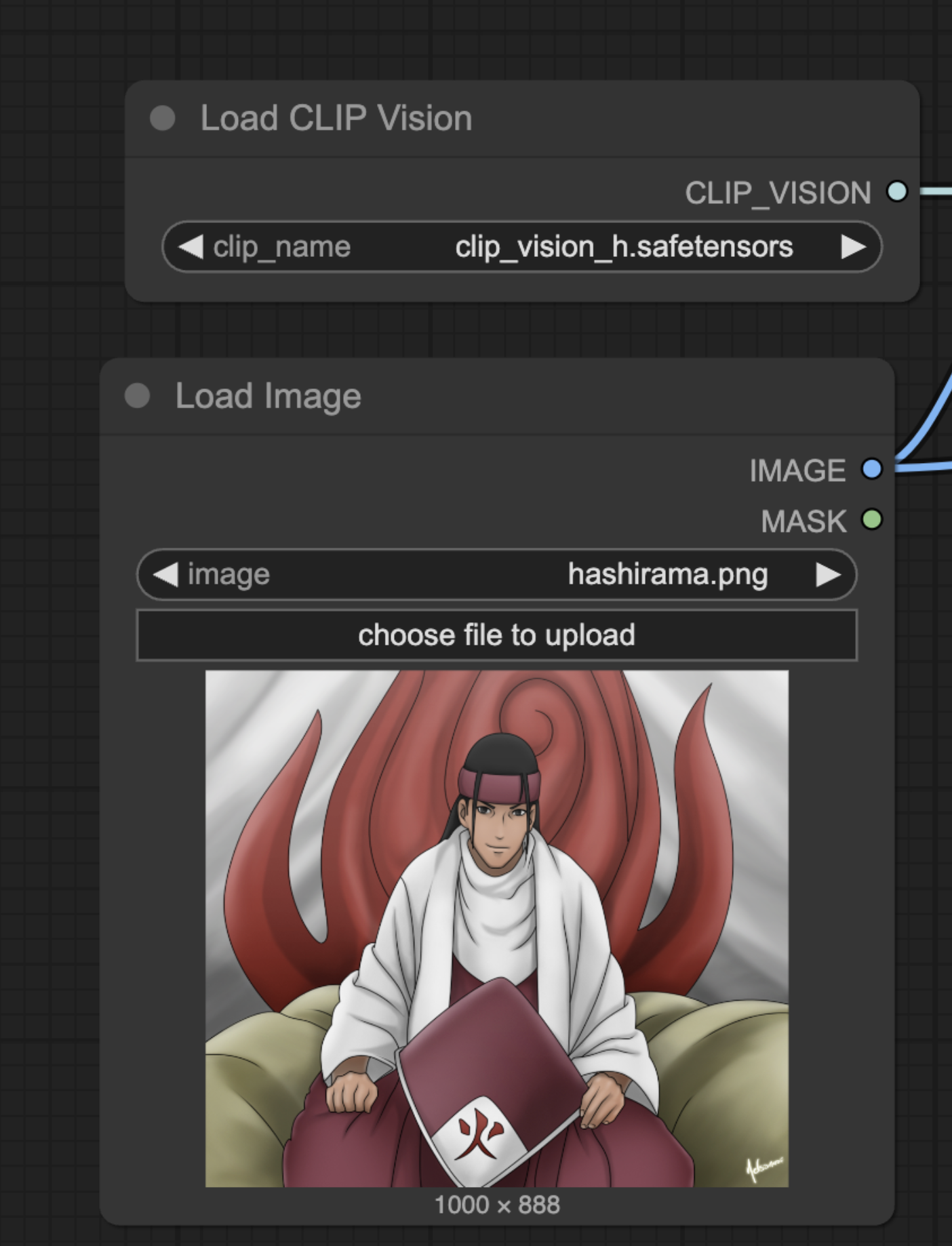Click choose file to upload button
This screenshot has width=952, height=1246.
click(x=496, y=635)
